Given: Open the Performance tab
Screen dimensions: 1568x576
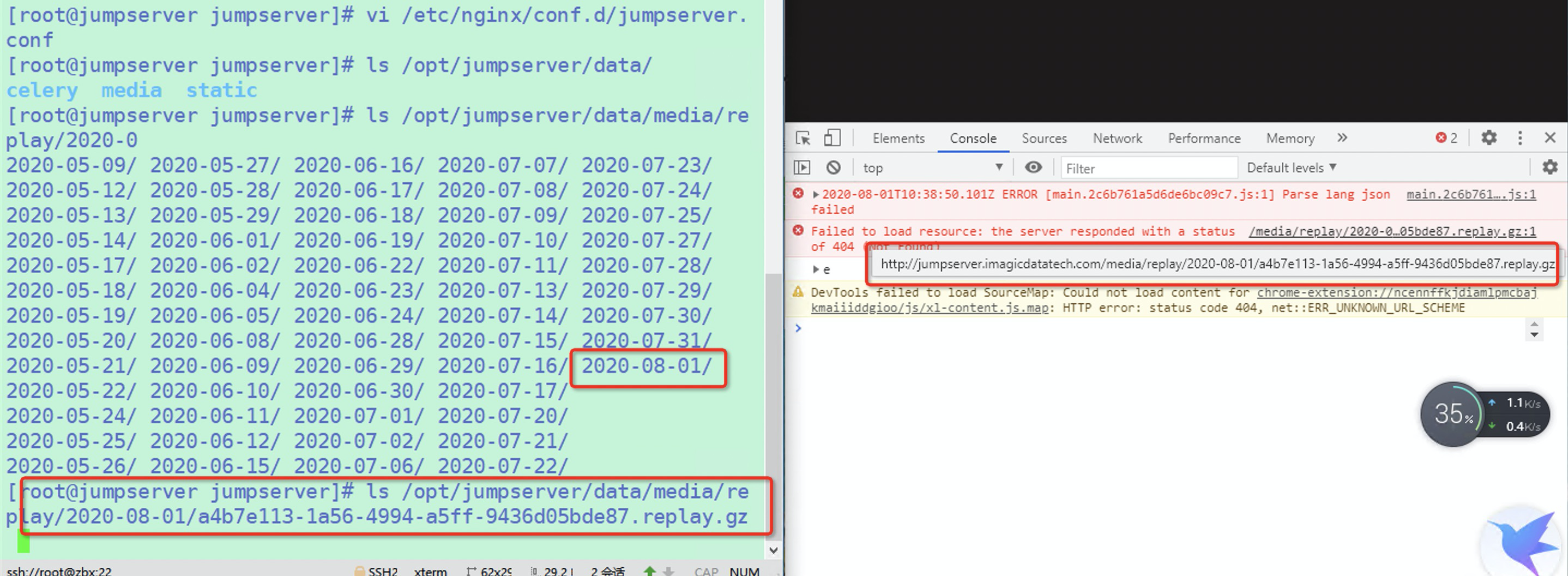Looking at the screenshot, I should coord(1204,138).
